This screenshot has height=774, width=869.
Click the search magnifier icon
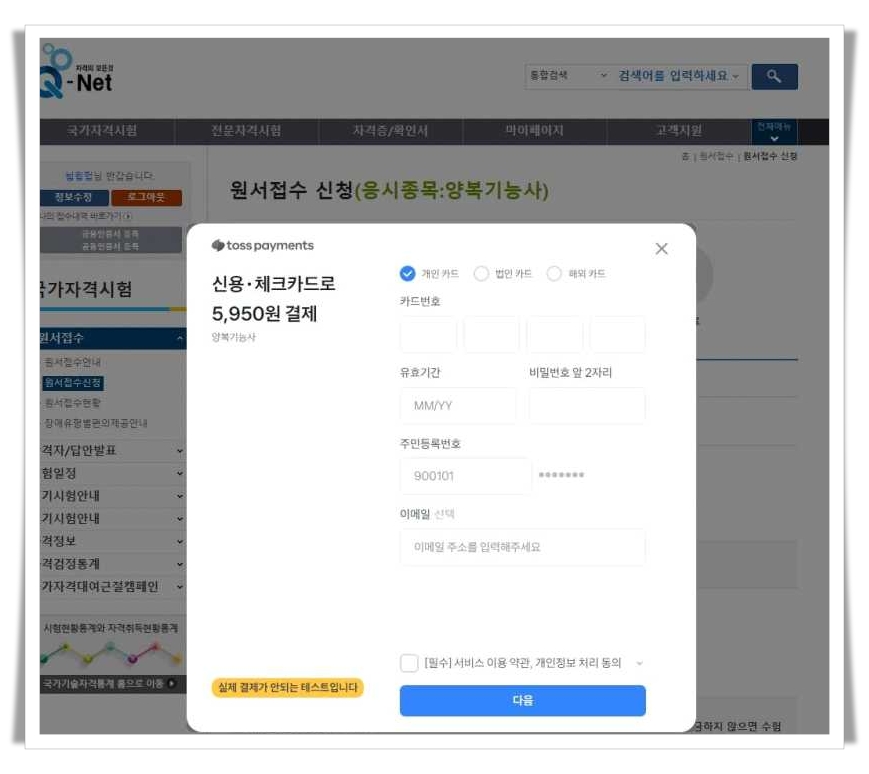(775, 76)
